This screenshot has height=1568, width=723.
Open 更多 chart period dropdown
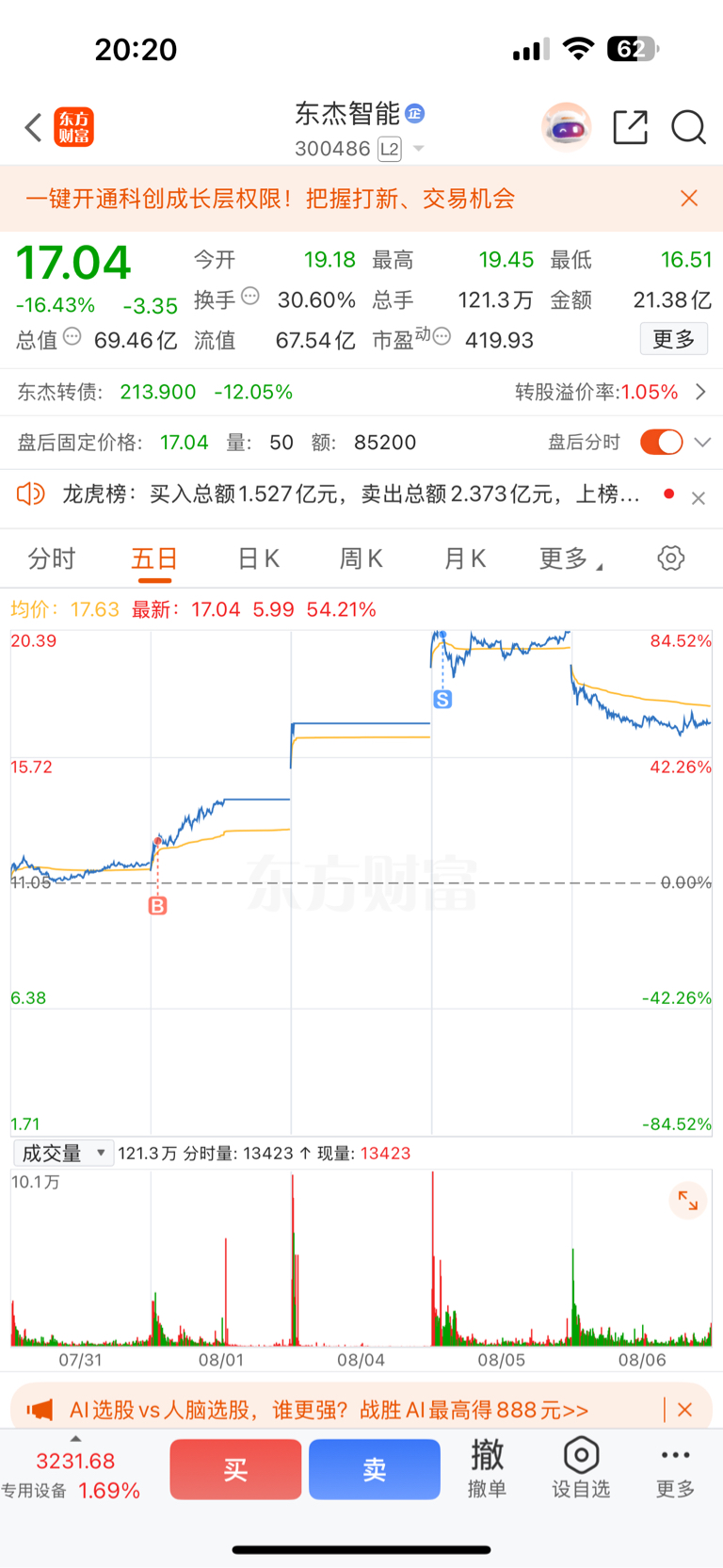(x=570, y=559)
